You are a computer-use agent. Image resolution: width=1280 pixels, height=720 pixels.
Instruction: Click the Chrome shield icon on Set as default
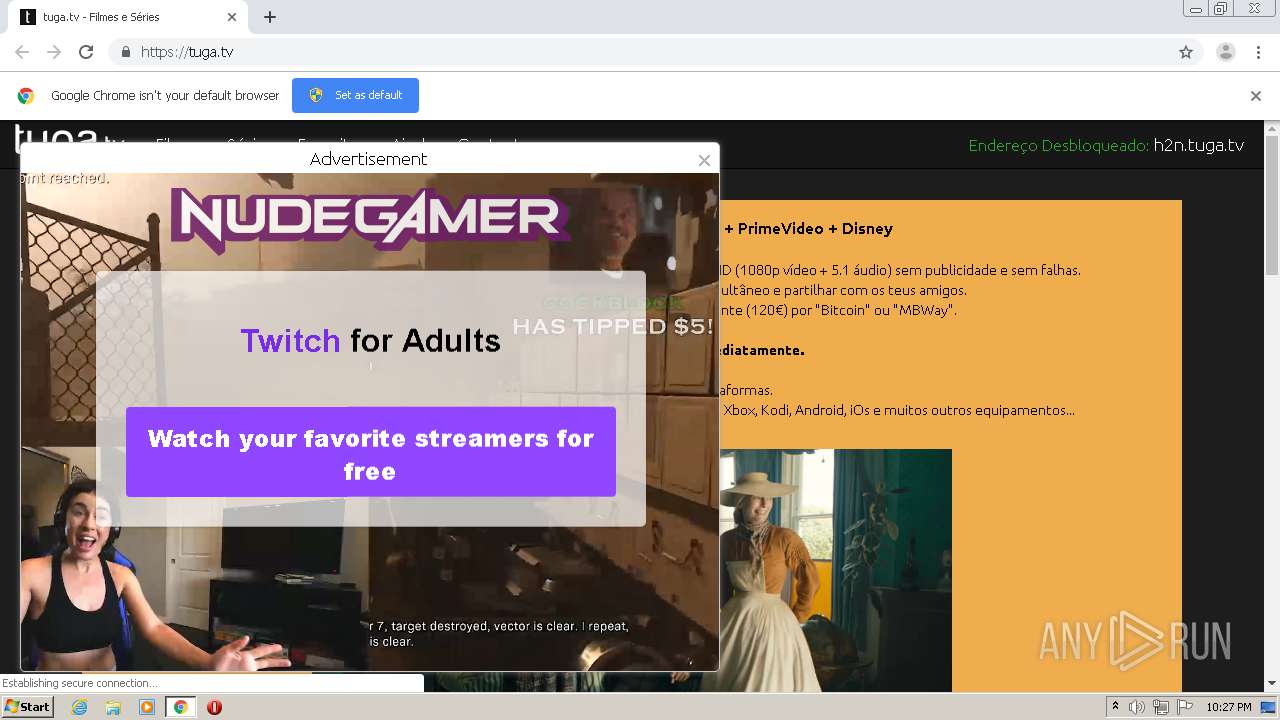(x=316, y=95)
